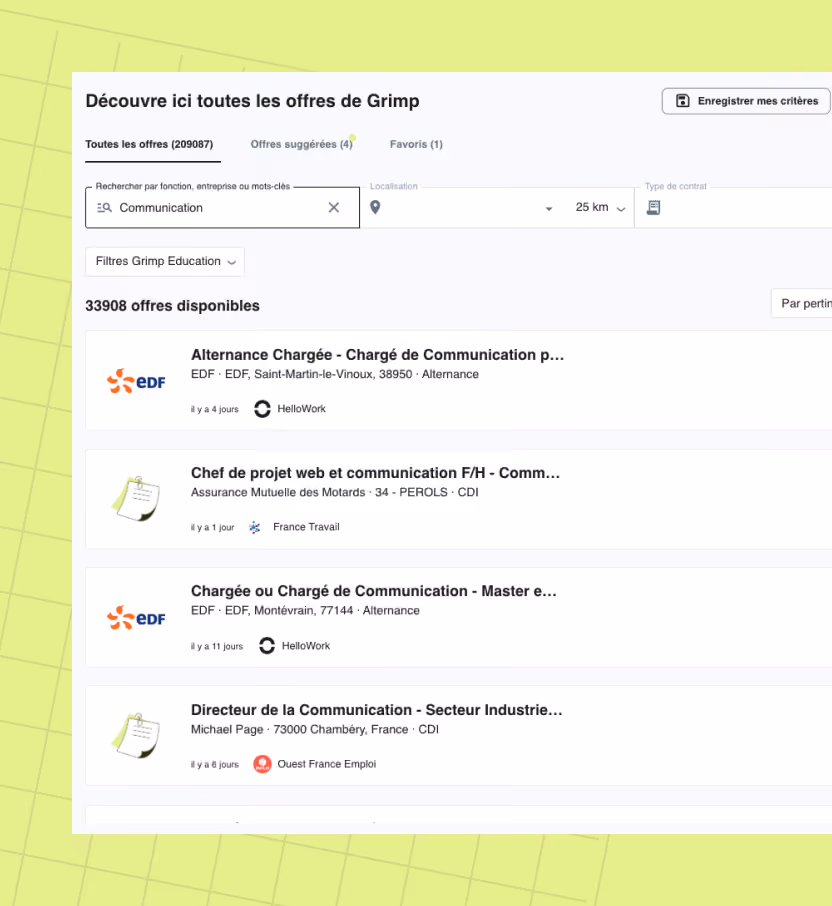Click 'EDF · EDF, Saint-Martin-le-Vinoux, 38950 · Alternance'
Screen dimensions: 832x906
pos(335,374)
